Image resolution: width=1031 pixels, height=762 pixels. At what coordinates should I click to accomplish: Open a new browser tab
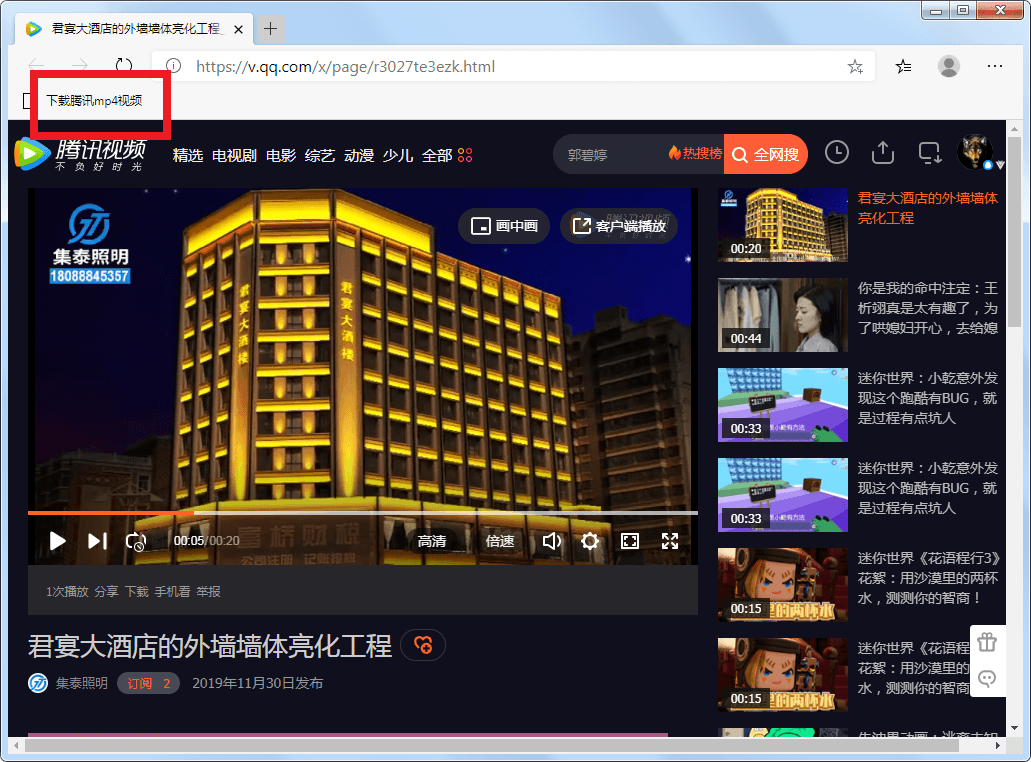(x=270, y=29)
